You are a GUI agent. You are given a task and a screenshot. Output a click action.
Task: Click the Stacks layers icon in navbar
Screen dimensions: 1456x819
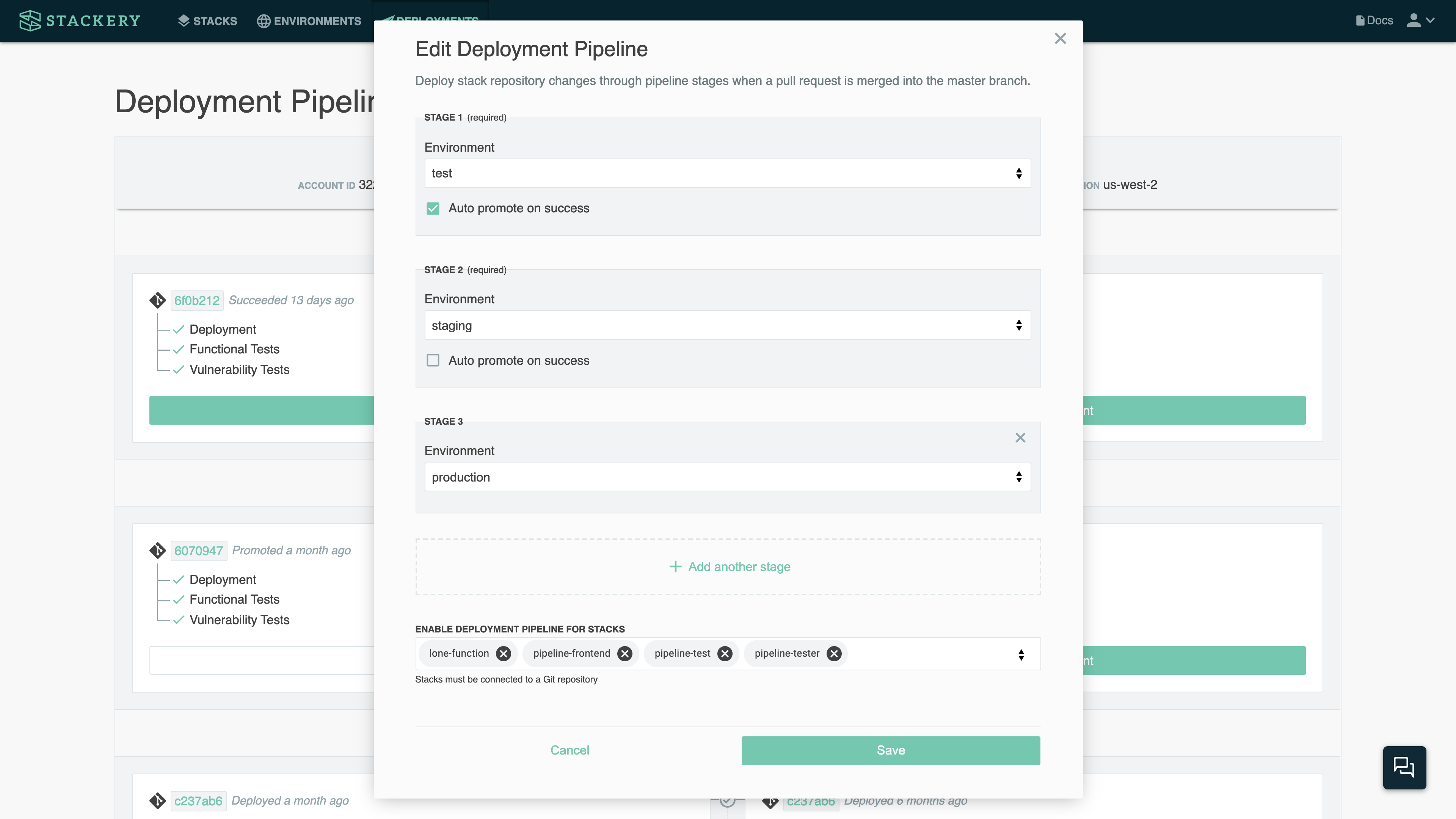point(183,21)
